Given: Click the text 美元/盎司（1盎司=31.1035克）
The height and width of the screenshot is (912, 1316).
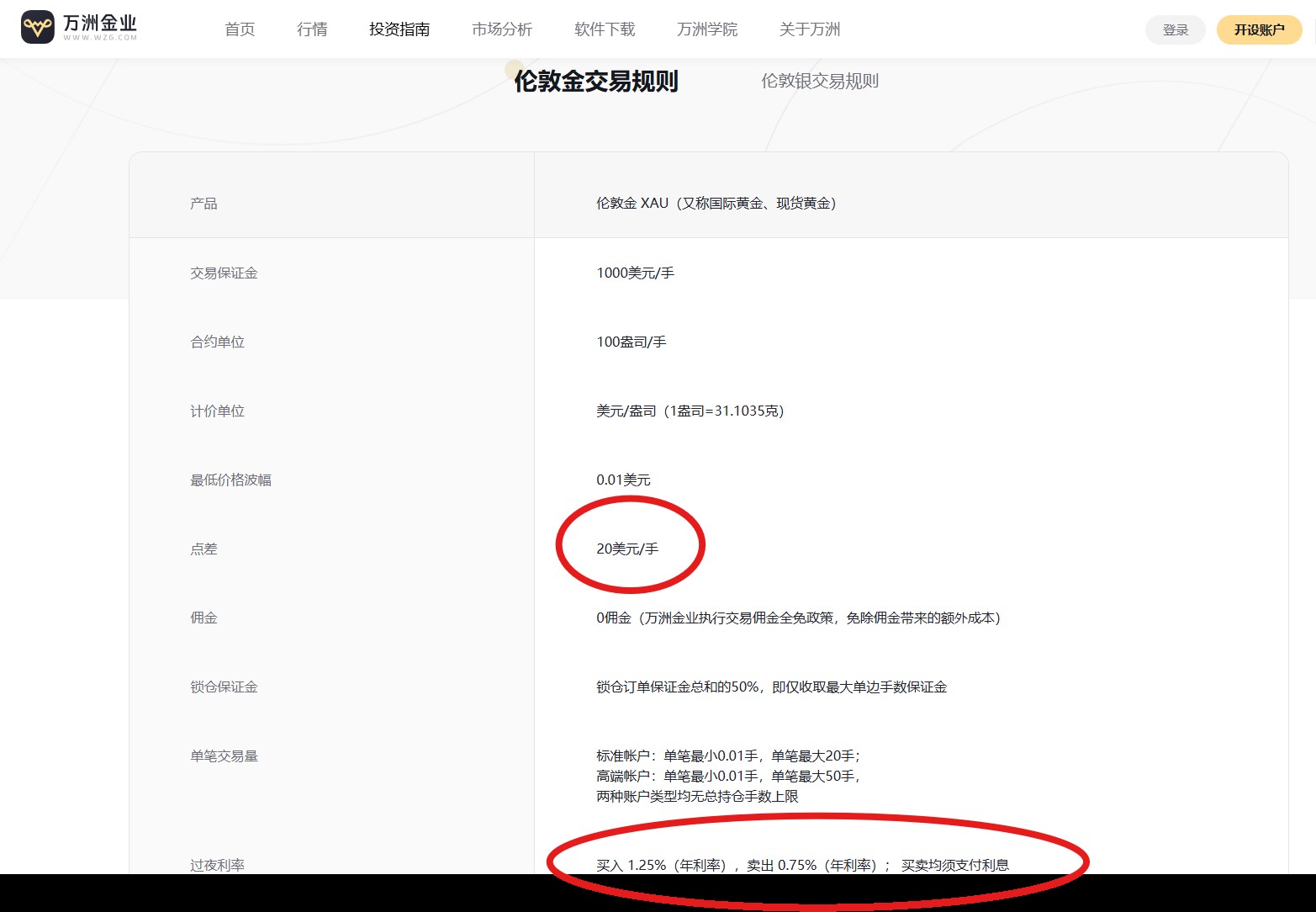Looking at the screenshot, I should 690,411.
